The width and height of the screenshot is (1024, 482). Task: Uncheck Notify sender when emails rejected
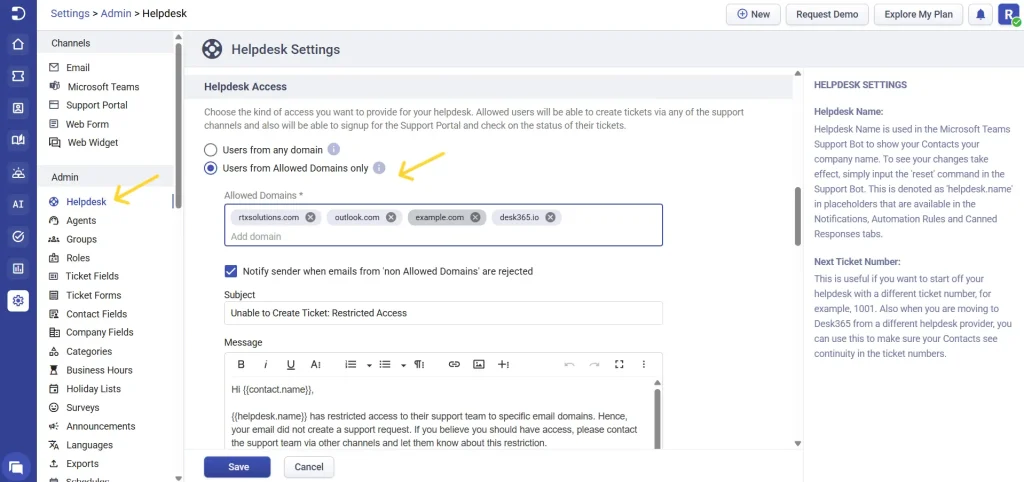pos(231,270)
